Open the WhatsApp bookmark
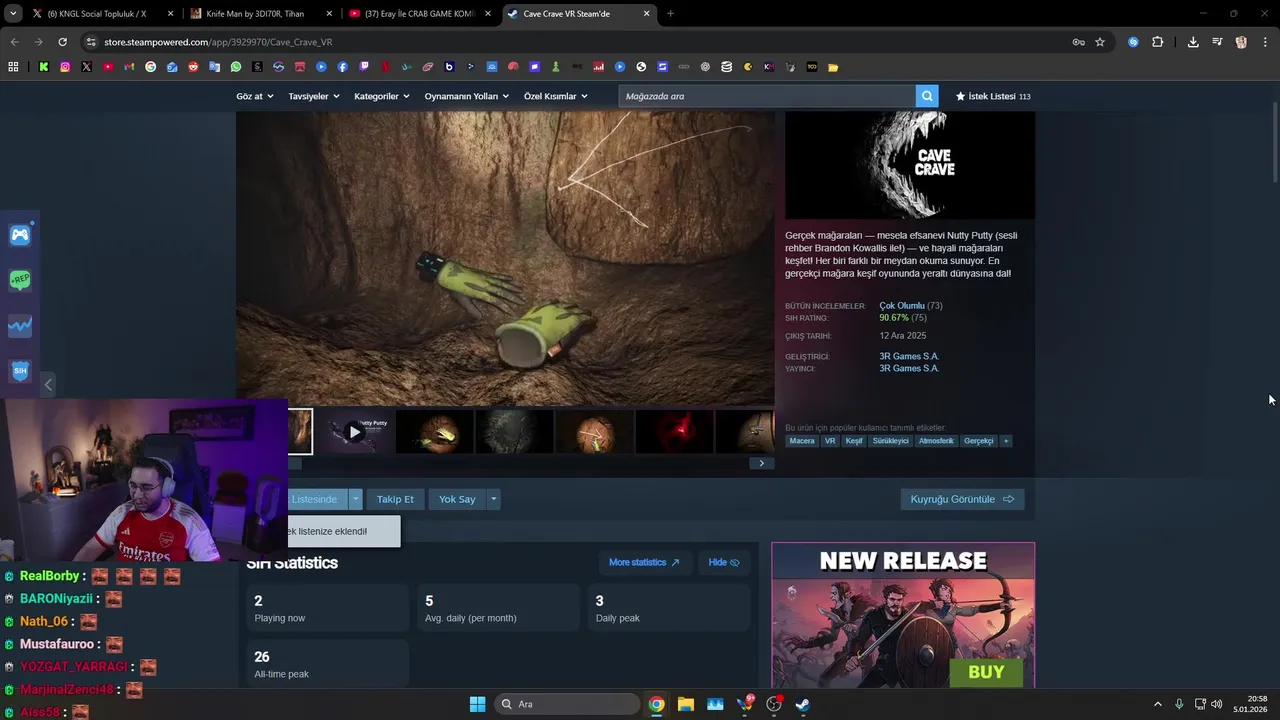 pos(236,67)
